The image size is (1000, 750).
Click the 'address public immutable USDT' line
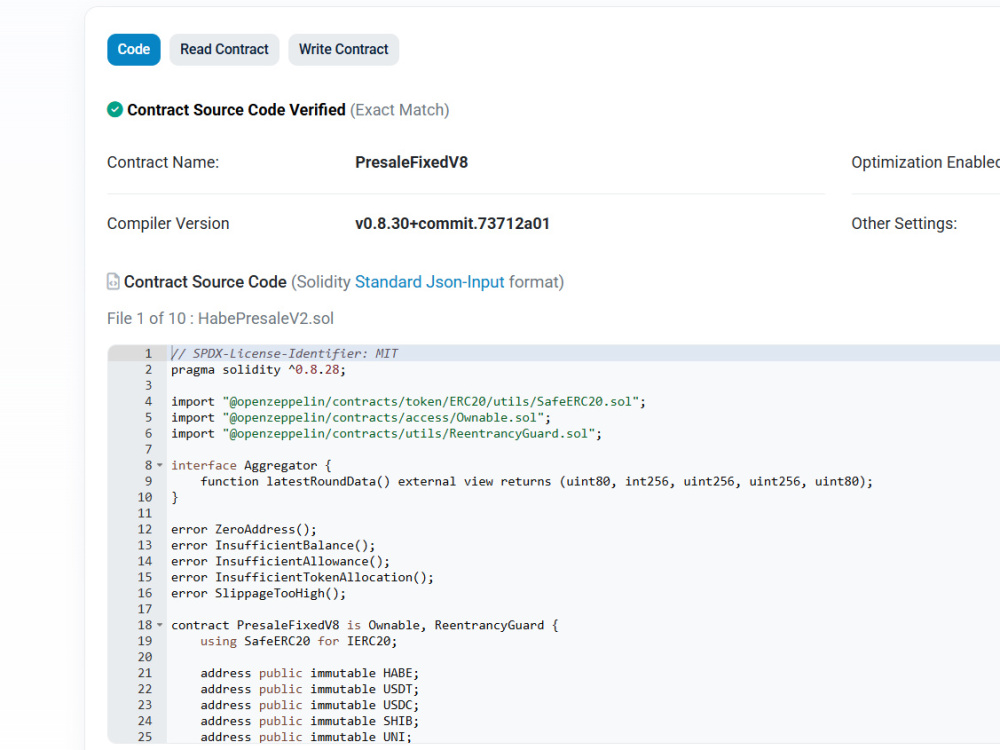coord(310,689)
